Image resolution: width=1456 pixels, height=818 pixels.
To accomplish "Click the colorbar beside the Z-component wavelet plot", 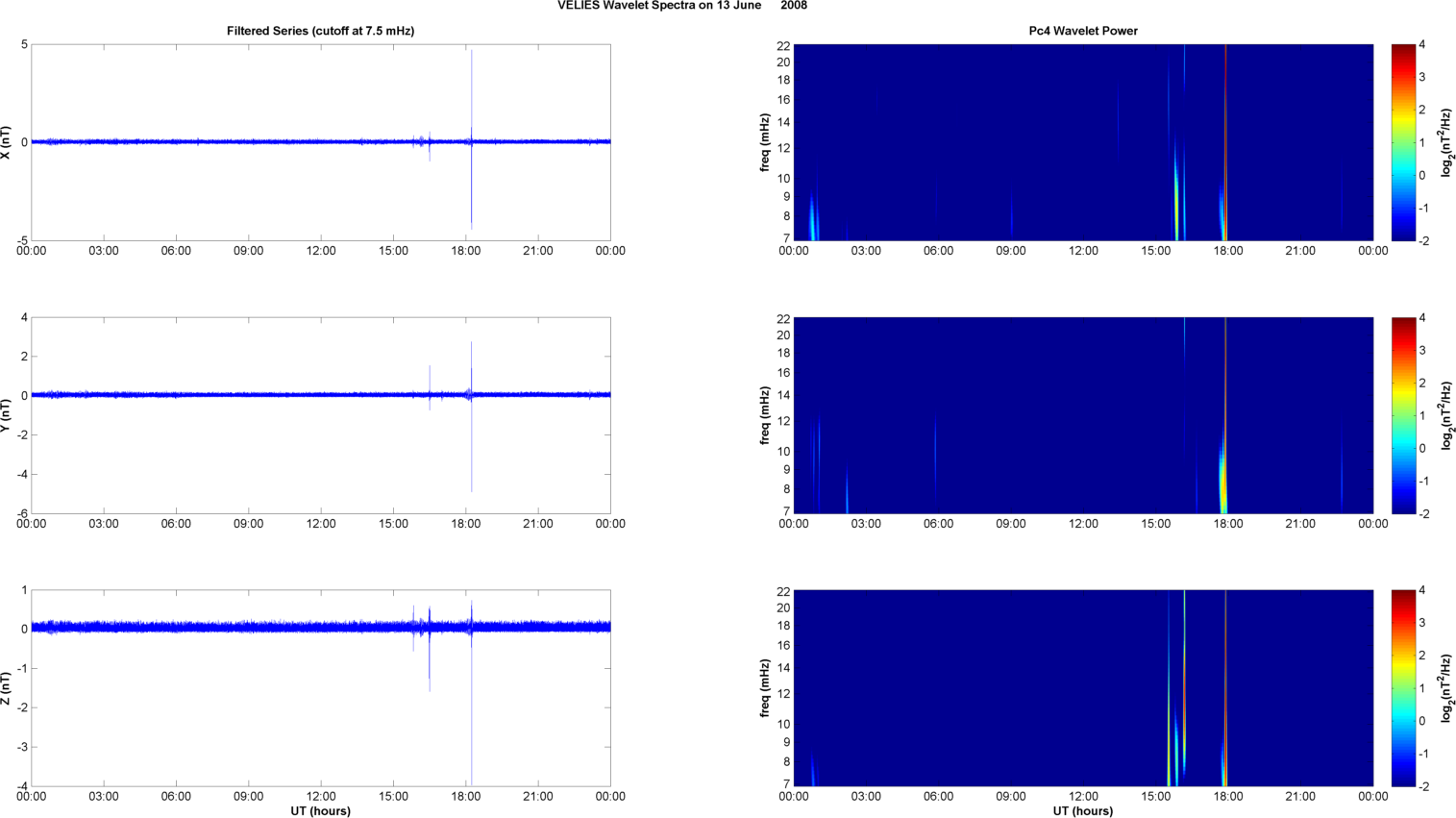I will point(1403,688).
